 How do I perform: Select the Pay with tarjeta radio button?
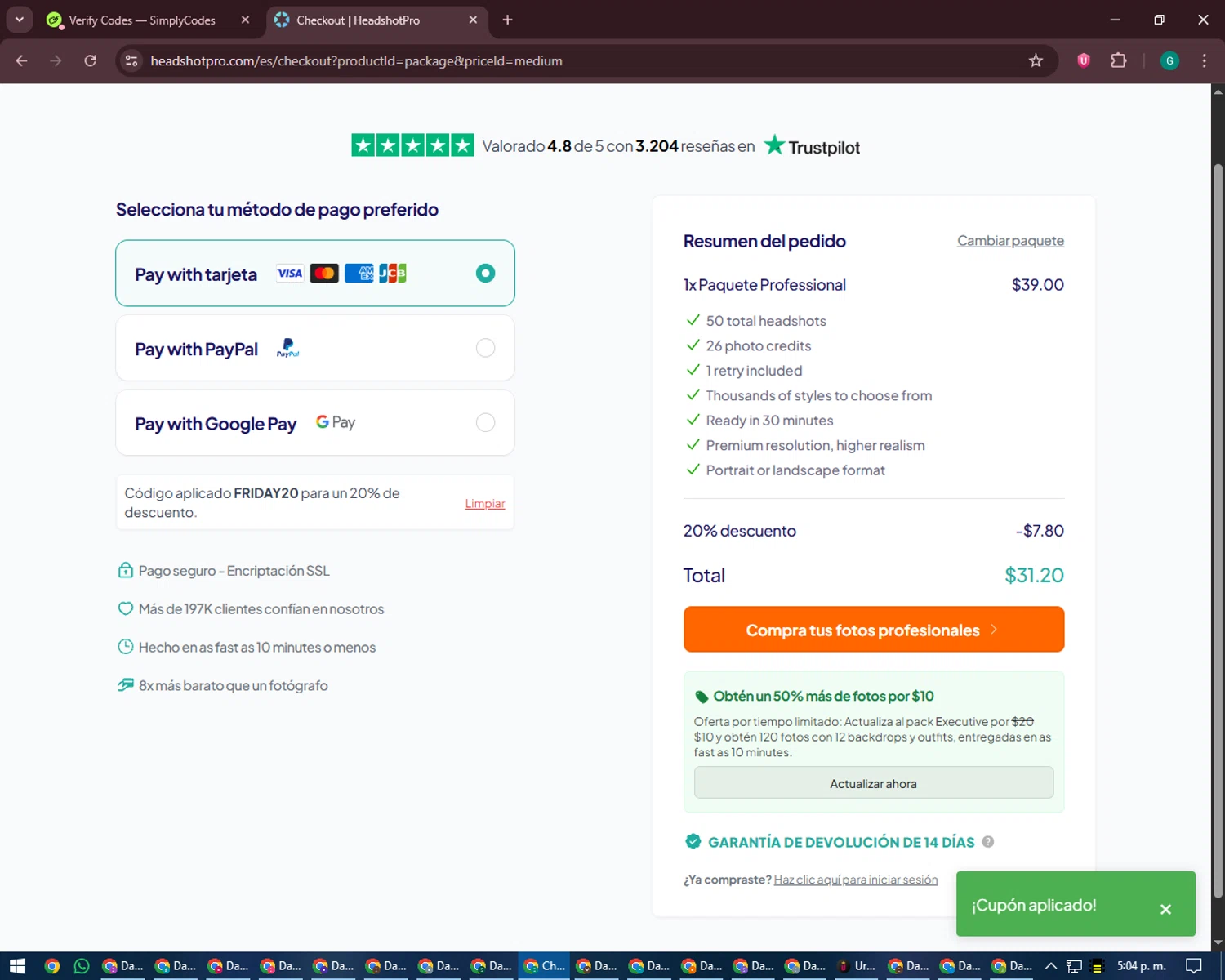(x=485, y=274)
